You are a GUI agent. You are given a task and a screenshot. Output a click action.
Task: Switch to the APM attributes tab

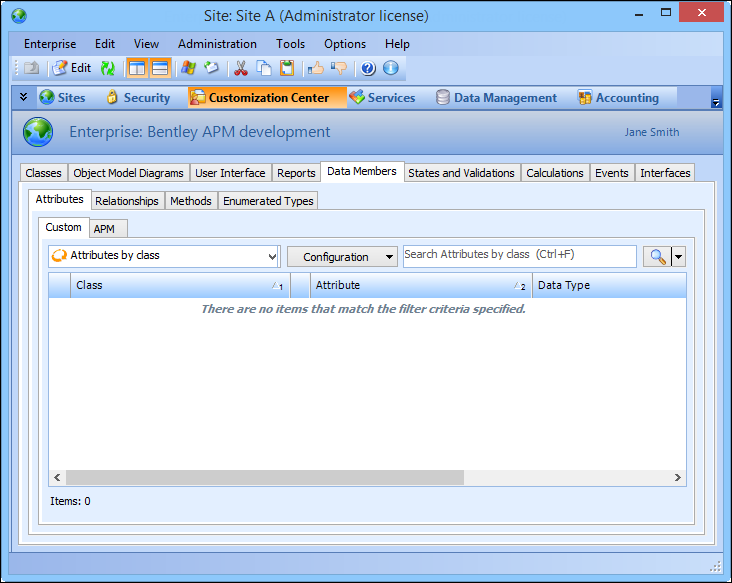coord(108,229)
